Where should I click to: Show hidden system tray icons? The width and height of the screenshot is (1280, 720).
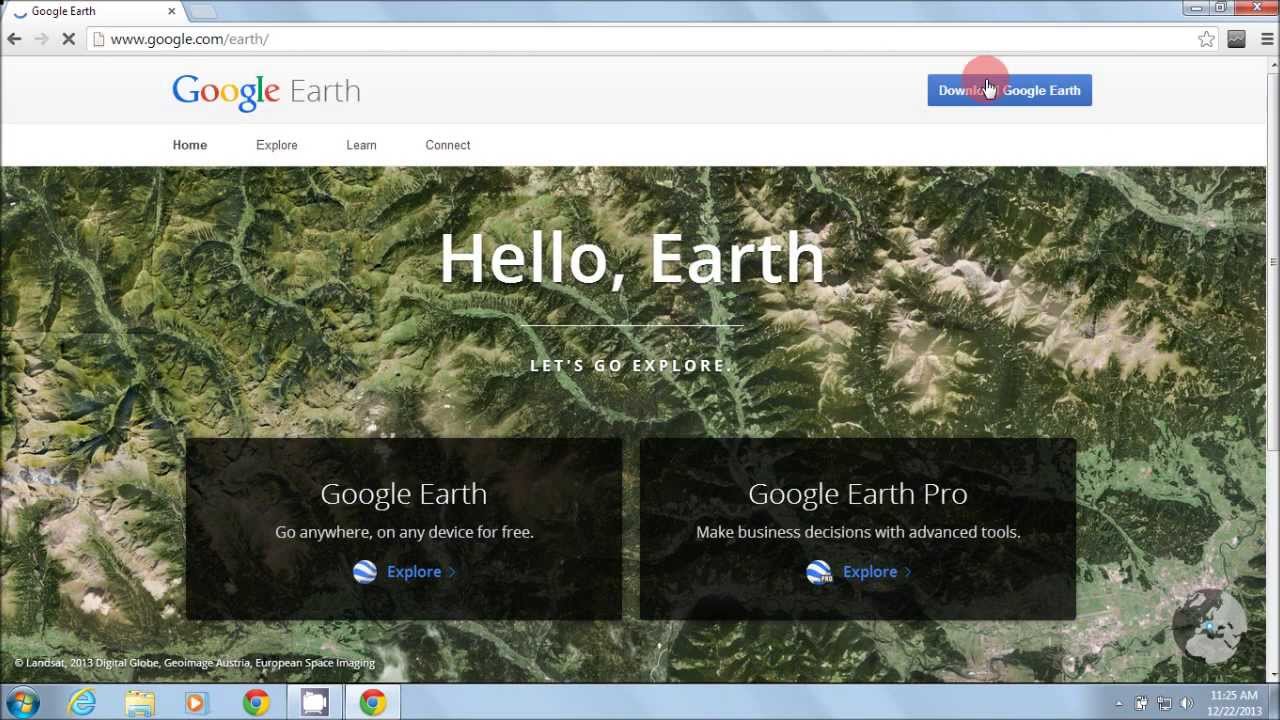click(1119, 703)
